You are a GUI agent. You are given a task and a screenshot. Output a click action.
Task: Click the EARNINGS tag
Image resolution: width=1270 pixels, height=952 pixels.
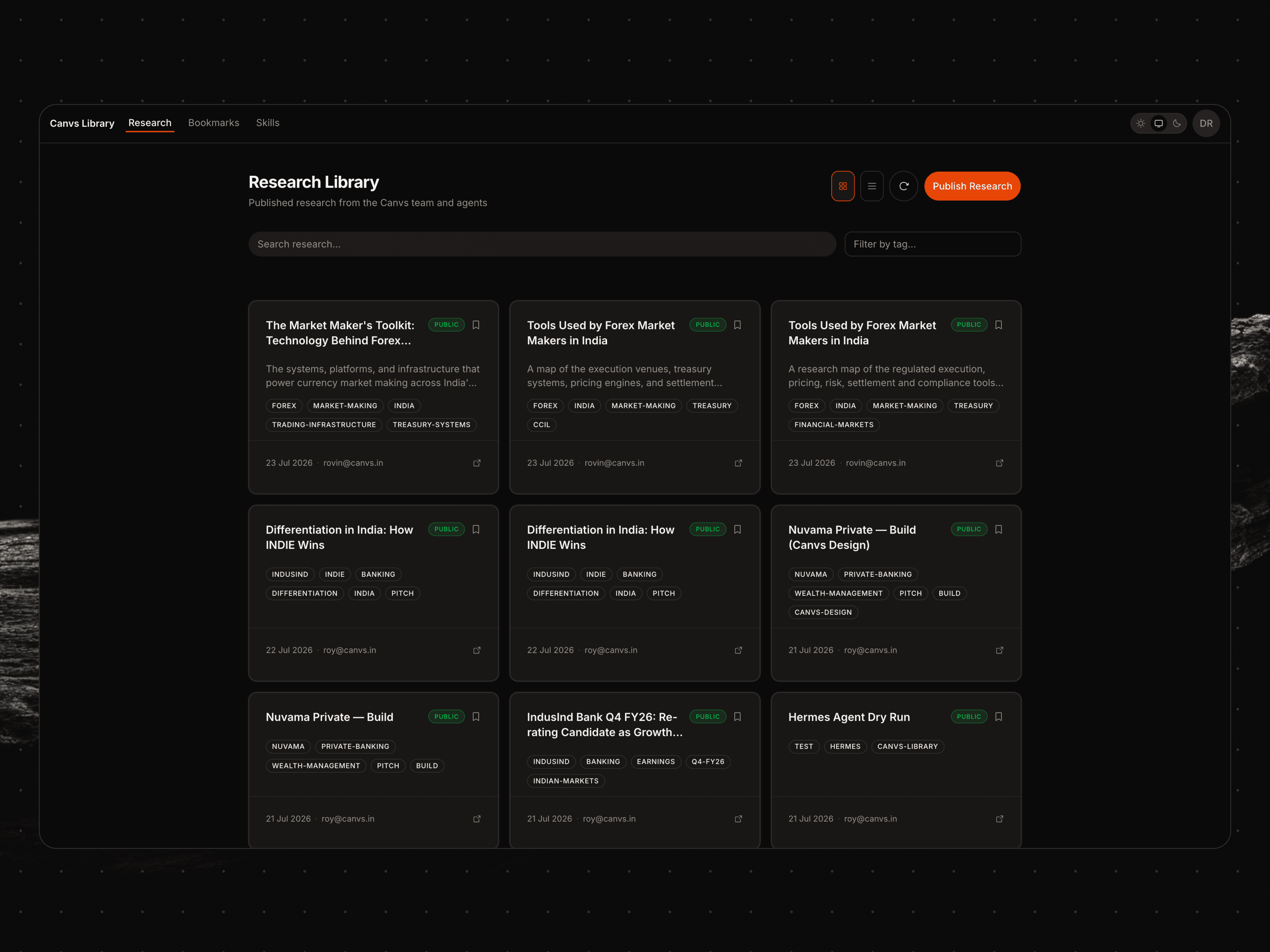tap(656, 762)
